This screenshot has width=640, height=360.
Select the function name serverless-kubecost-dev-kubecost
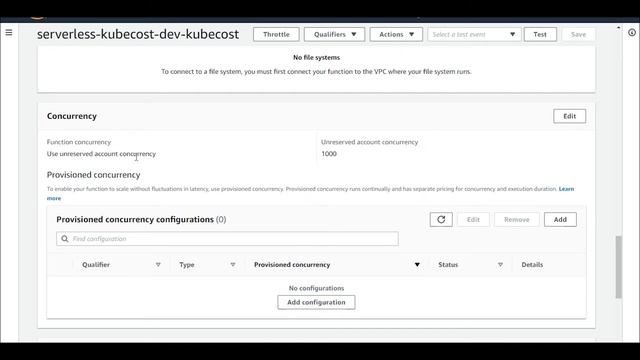click(x=138, y=34)
